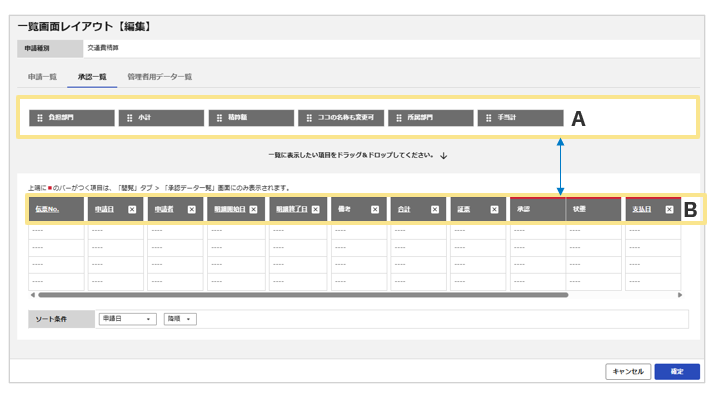The width and height of the screenshot is (714, 396).
Task: Click the drag handle on 所属部門 item
Action: pos(398,118)
